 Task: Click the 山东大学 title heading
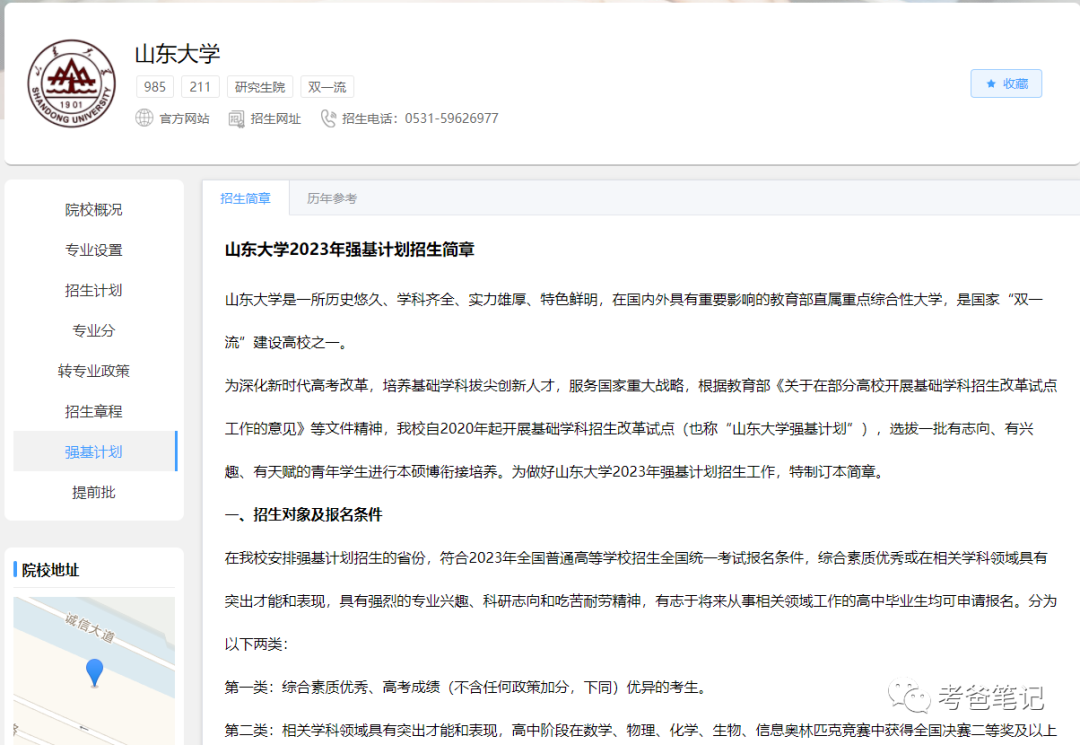coord(178,54)
